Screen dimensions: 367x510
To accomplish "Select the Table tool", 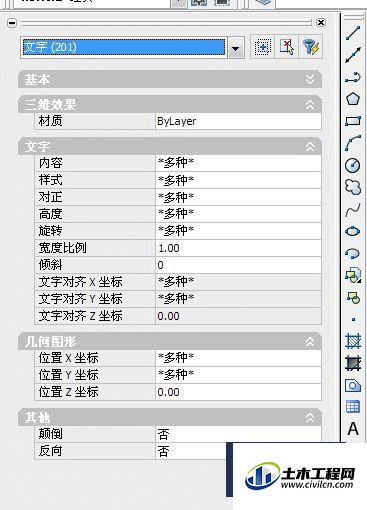I will (353, 407).
